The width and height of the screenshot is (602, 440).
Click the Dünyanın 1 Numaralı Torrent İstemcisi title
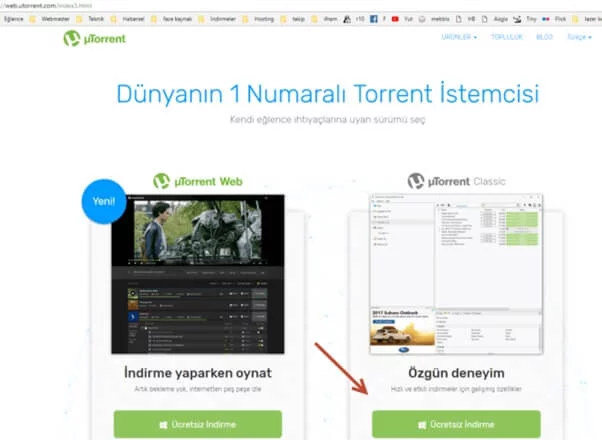tap(327, 94)
